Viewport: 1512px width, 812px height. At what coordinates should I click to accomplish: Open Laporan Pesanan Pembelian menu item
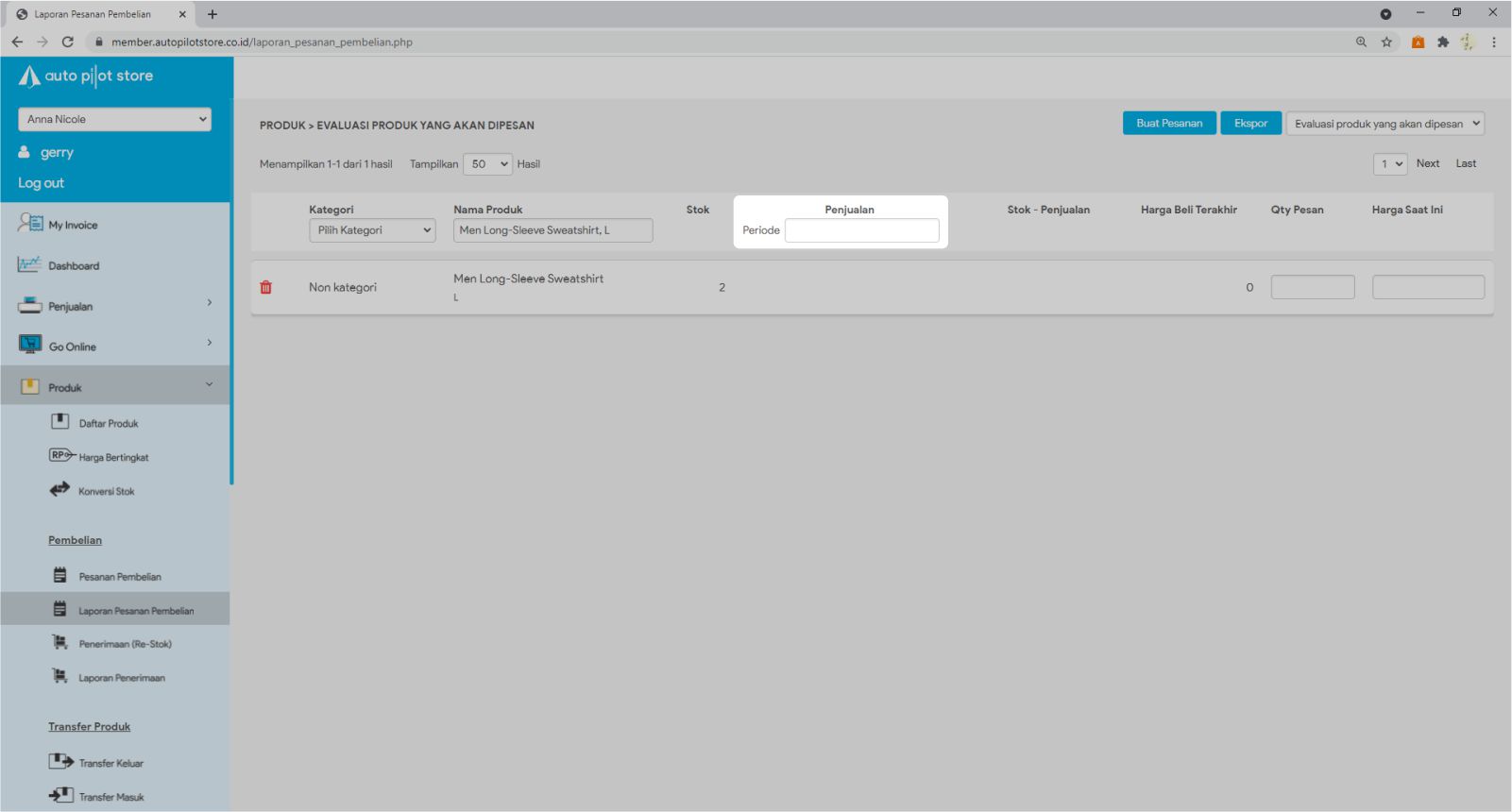[x=136, y=611]
